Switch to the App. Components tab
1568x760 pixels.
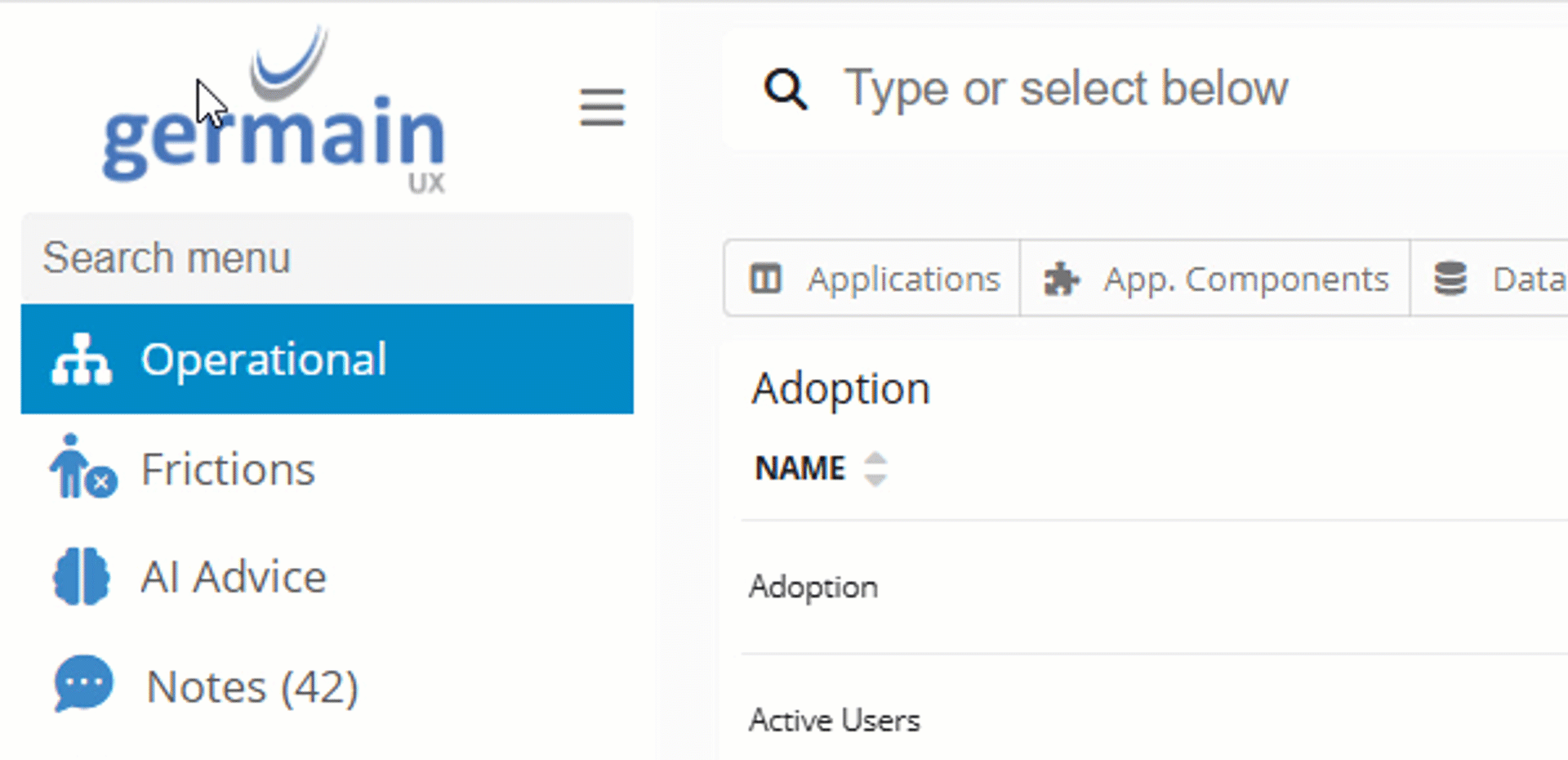[x=1214, y=278]
